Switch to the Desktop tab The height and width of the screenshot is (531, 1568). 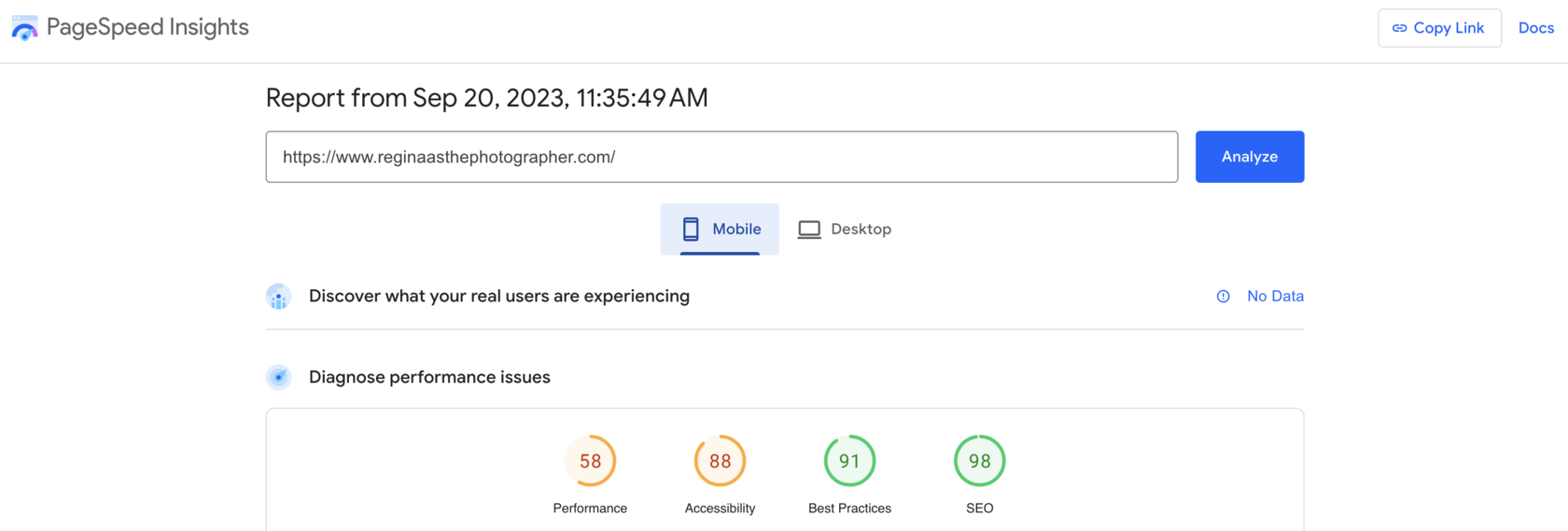point(845,229)
